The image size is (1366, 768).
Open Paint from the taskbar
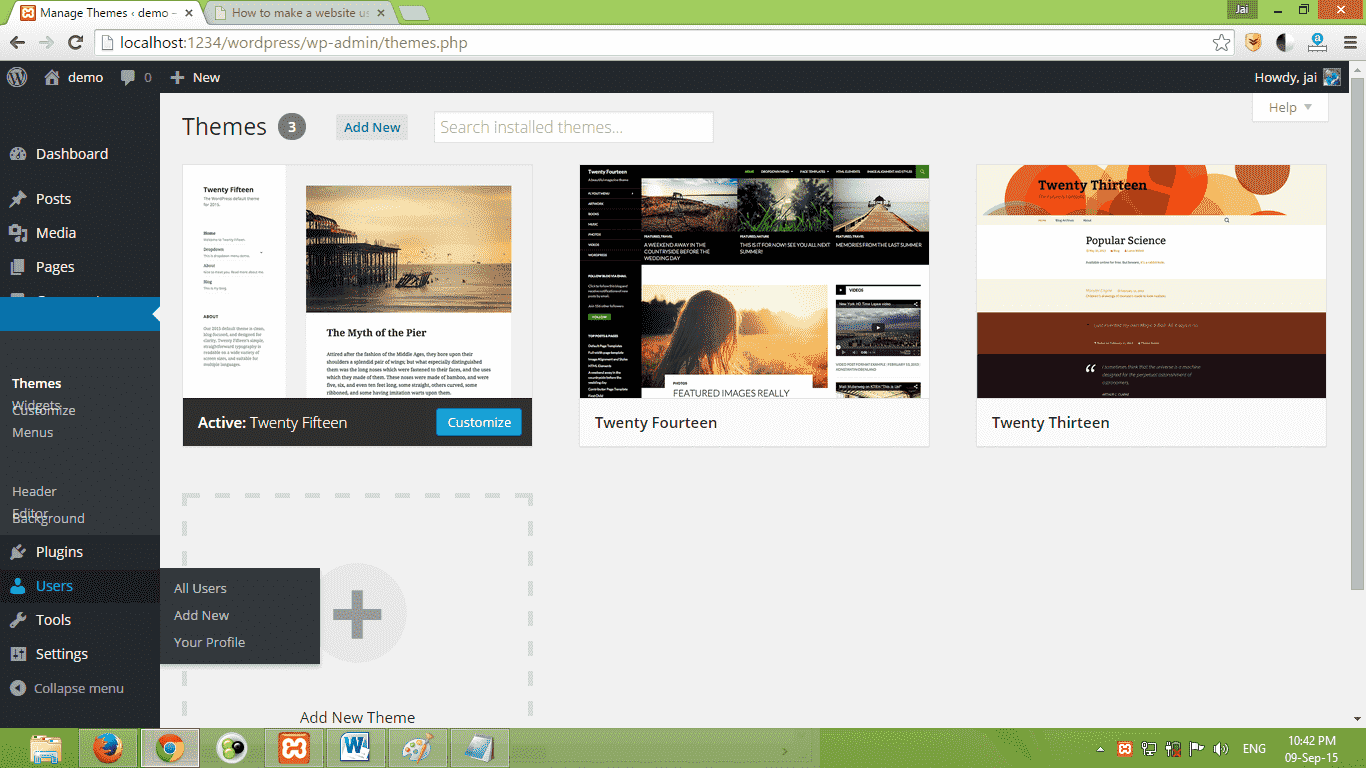[x=418, y=749]
